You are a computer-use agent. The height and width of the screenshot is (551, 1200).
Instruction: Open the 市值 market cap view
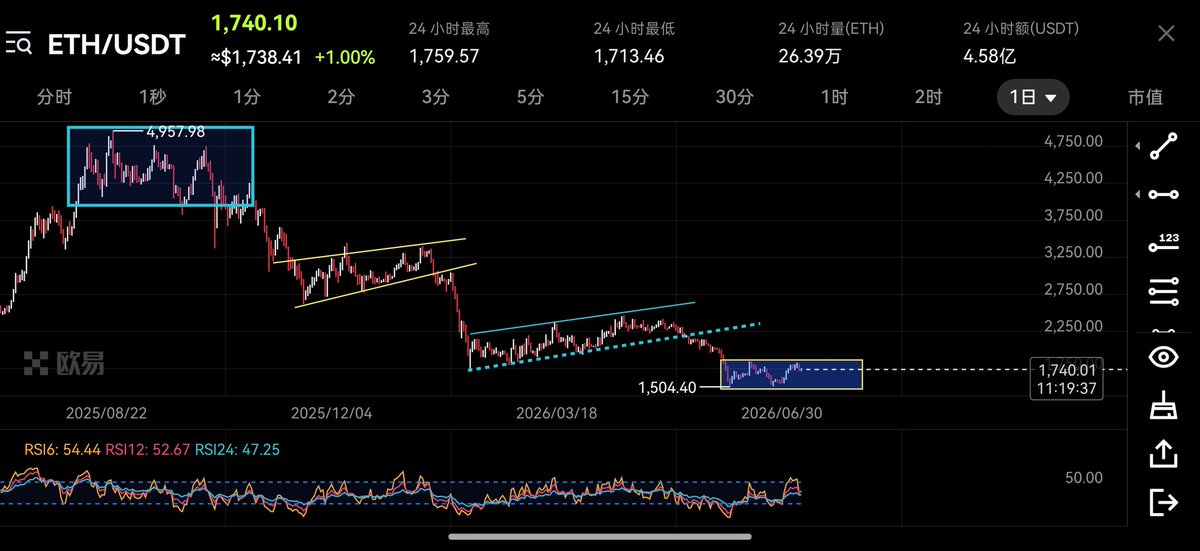pos(1145,97)
